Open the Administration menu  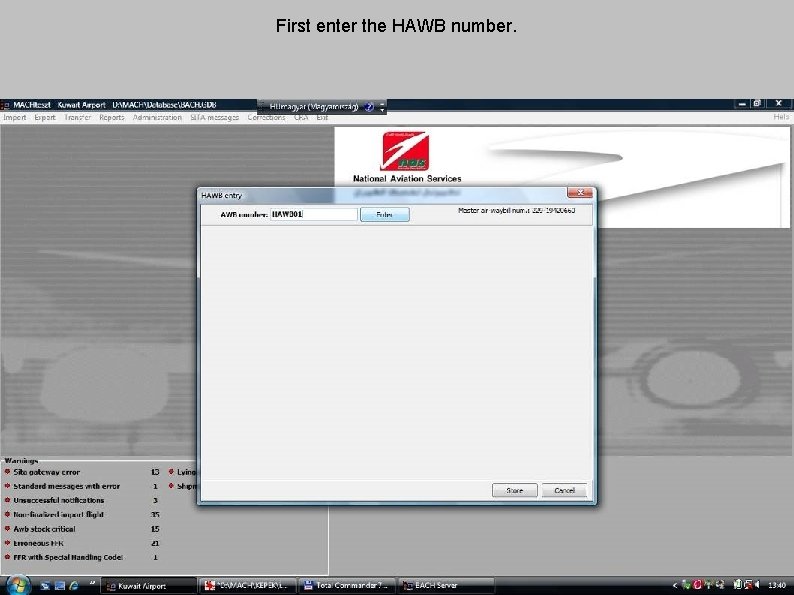(x=157, y=117)
